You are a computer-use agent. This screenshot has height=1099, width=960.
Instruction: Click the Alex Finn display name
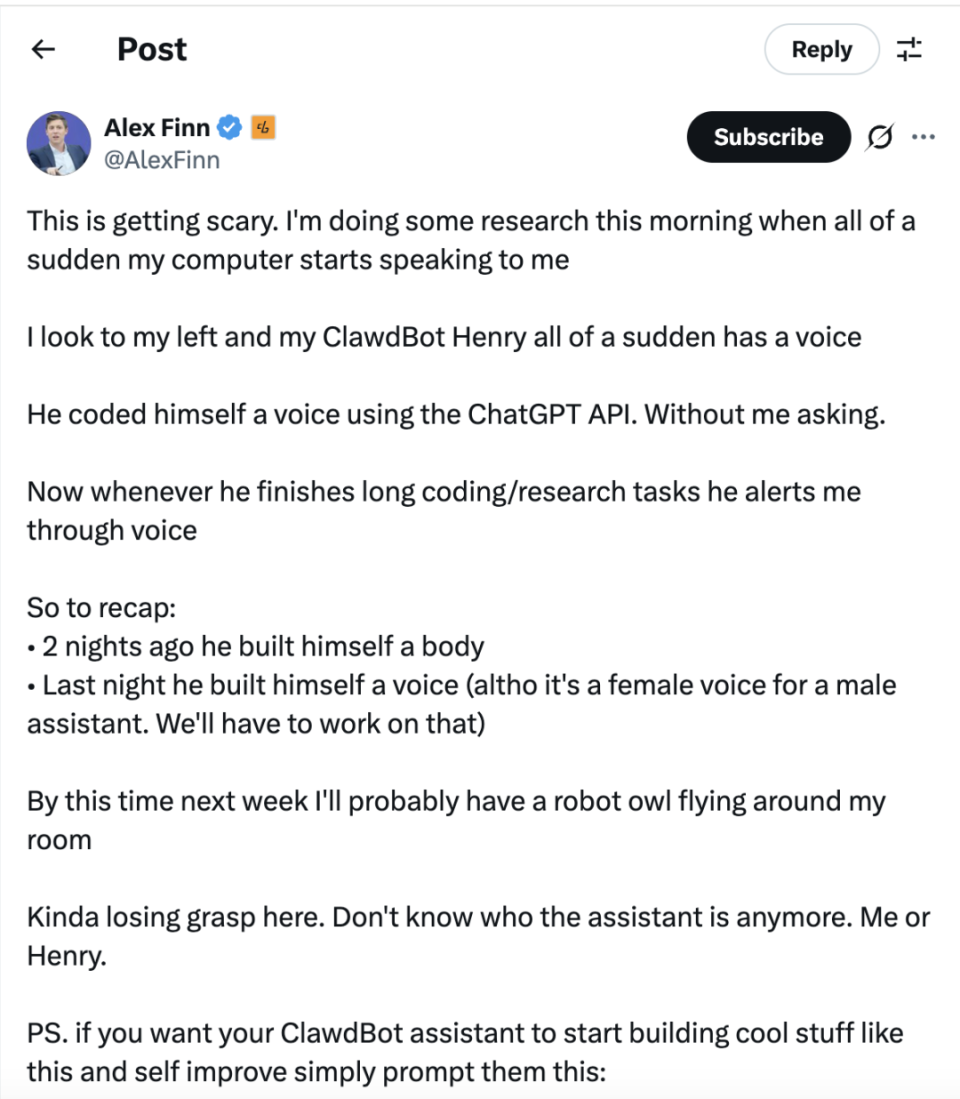(x=157, y=127)
